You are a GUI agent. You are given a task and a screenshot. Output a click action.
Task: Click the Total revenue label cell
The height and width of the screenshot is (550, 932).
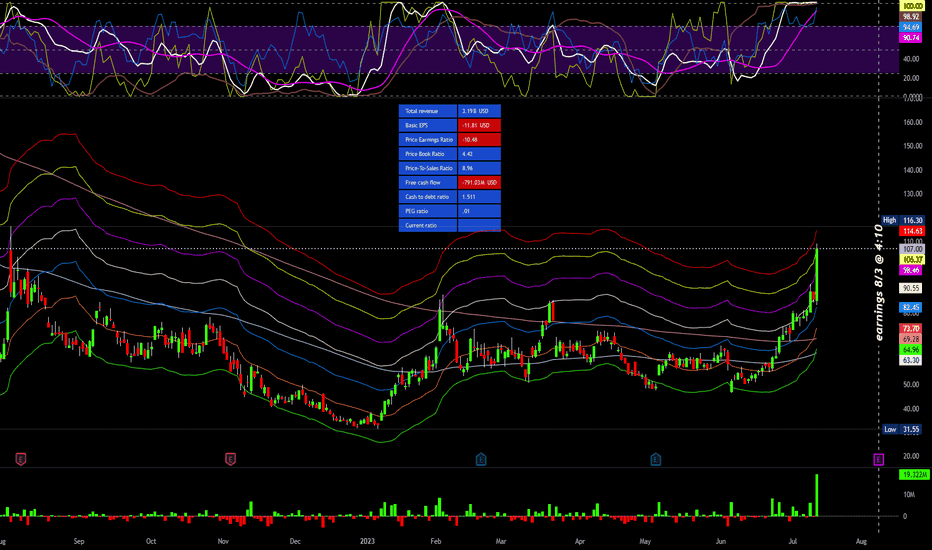pos(428,111)
